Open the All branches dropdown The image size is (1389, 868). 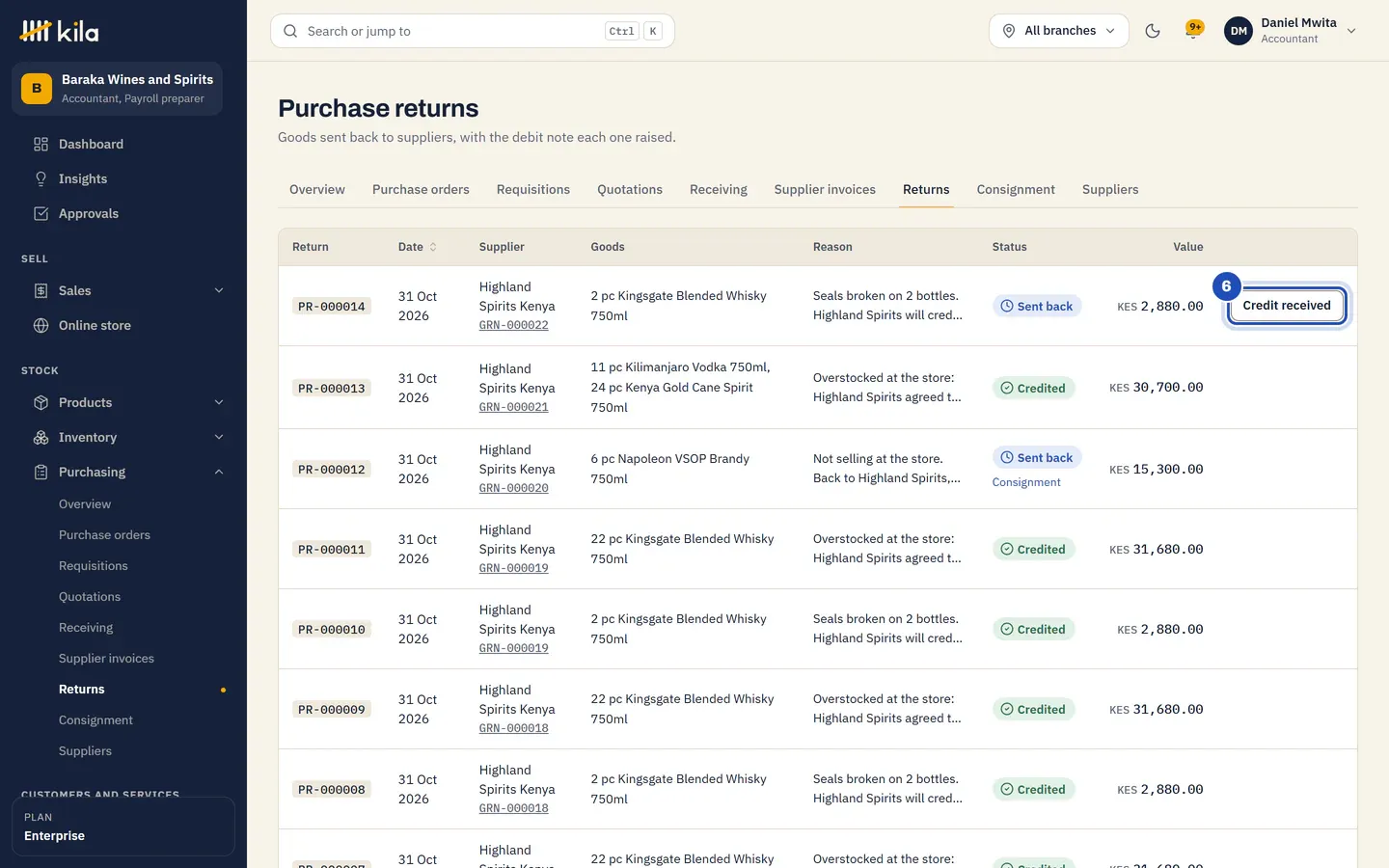[1059, 31]
